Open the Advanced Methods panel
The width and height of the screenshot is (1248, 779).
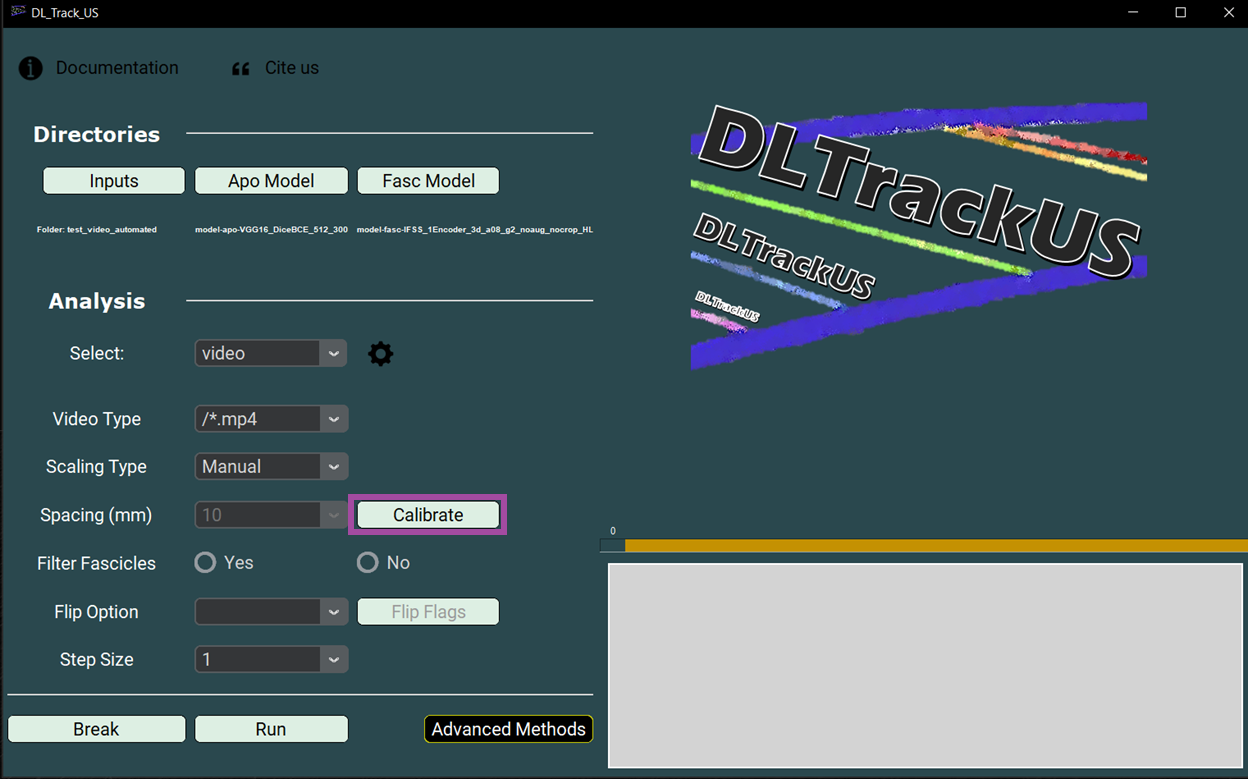pyautogui.click(x=508, y=729)
